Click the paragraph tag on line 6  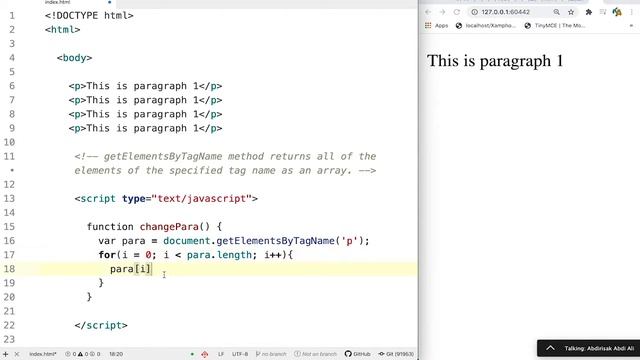[145, 86]
